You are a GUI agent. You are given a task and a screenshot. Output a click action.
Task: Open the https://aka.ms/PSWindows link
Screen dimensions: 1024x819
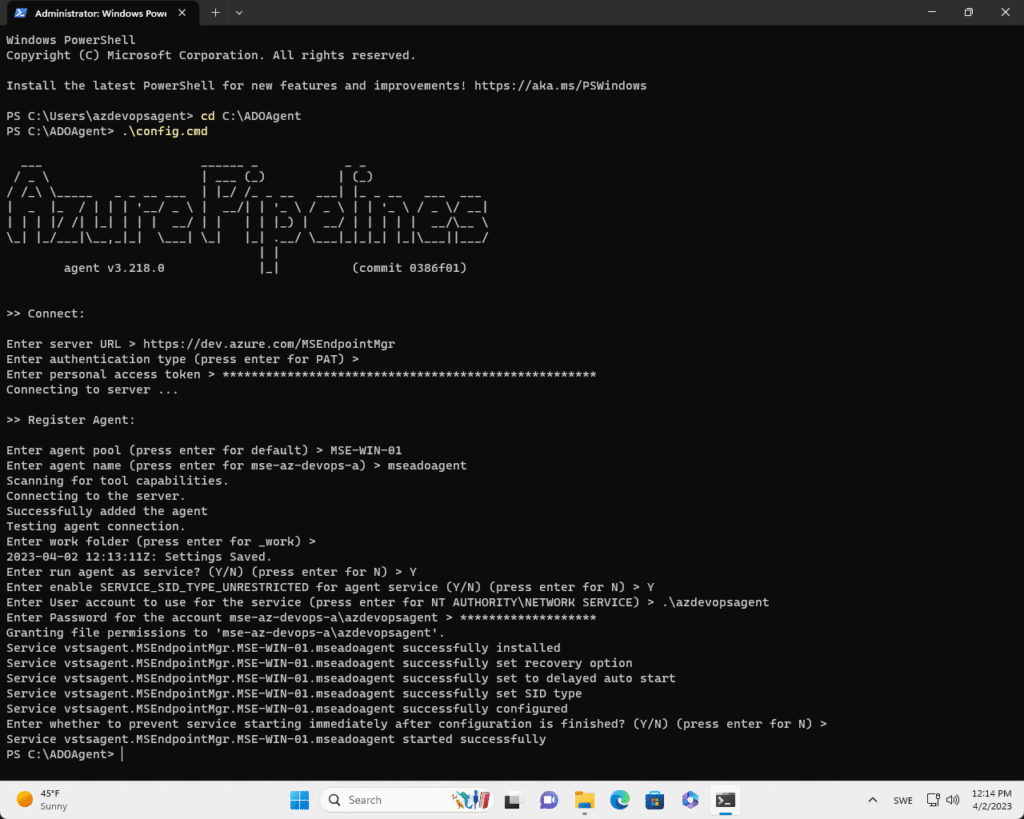tap(560, 86)
